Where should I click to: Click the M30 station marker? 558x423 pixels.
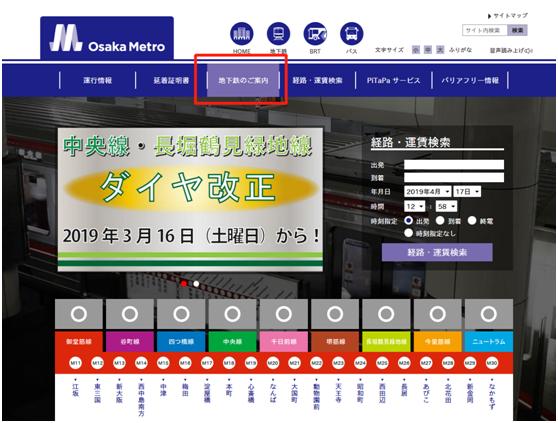492,363
